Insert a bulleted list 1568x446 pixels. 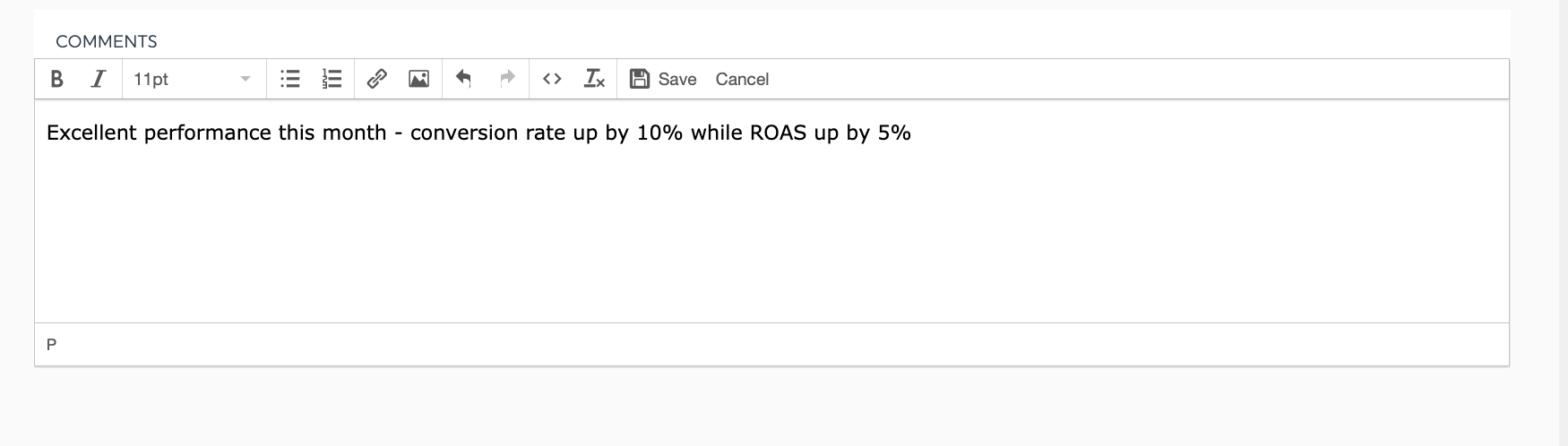click(x=289, y=79)
